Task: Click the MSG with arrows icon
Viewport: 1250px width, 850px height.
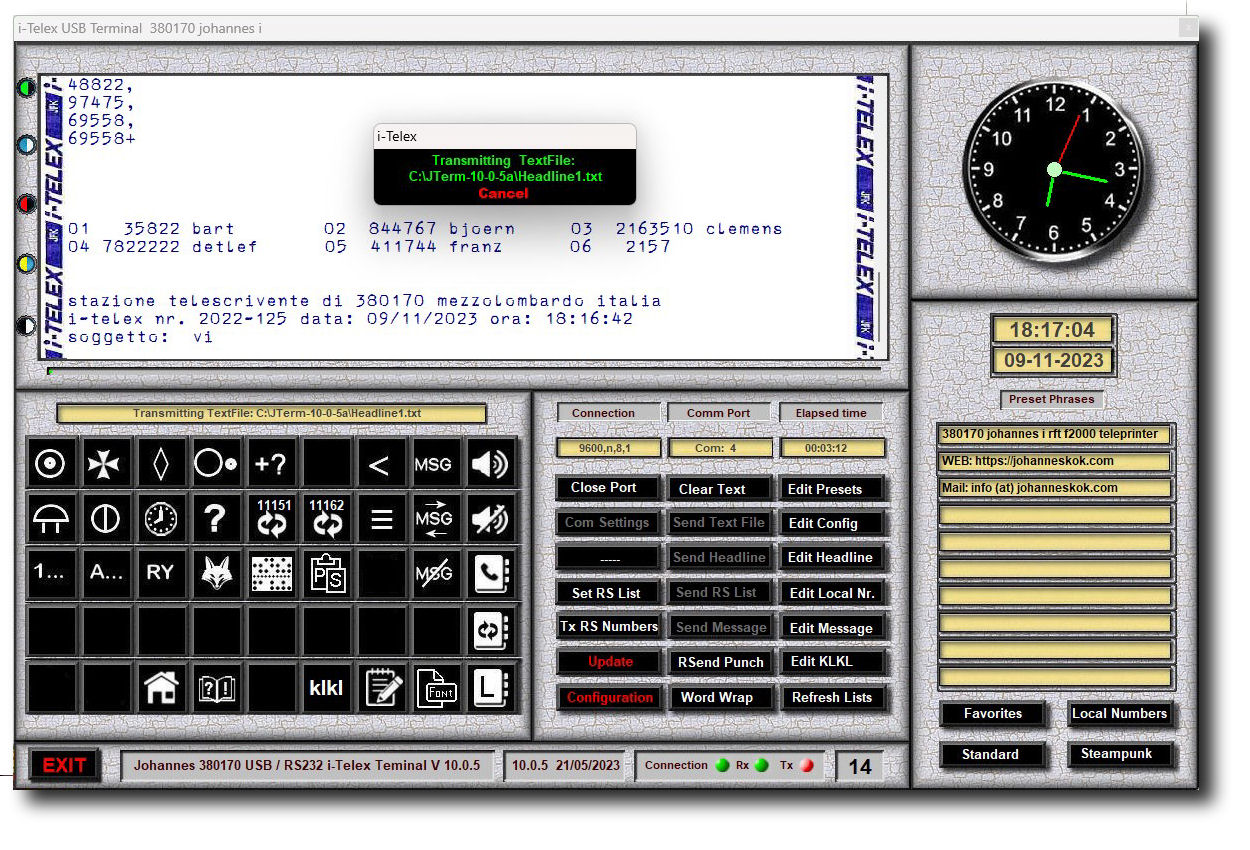Action: [x=435, y=518]
